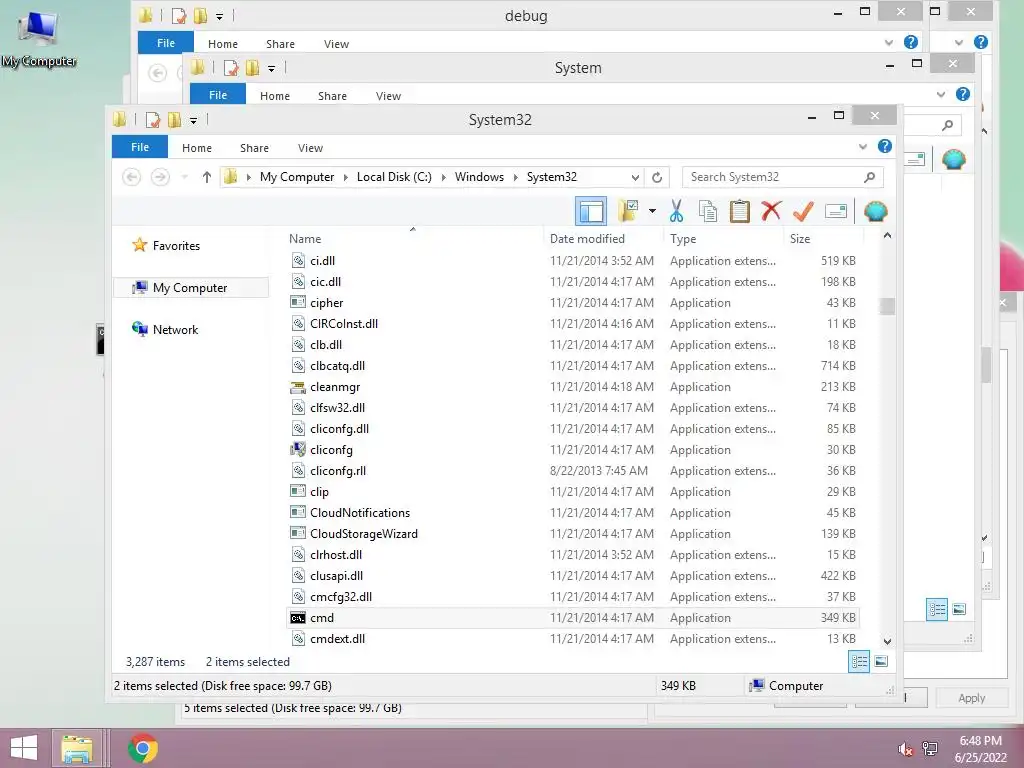Open the dropdown arrow next to folder options icon
The width and height of the screenshot is (1024, 768).
(652, 211)
